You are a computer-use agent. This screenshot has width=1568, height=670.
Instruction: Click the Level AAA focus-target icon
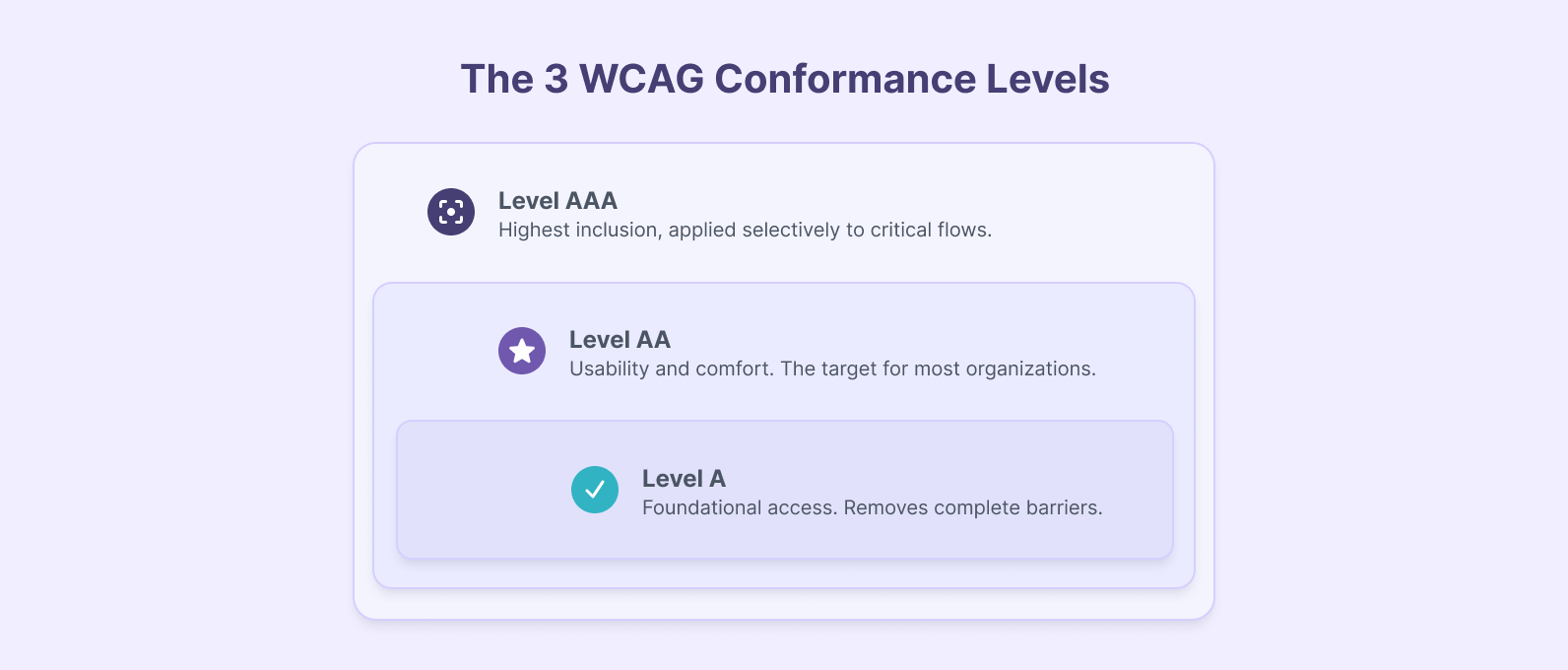click(x=451, y=212)
